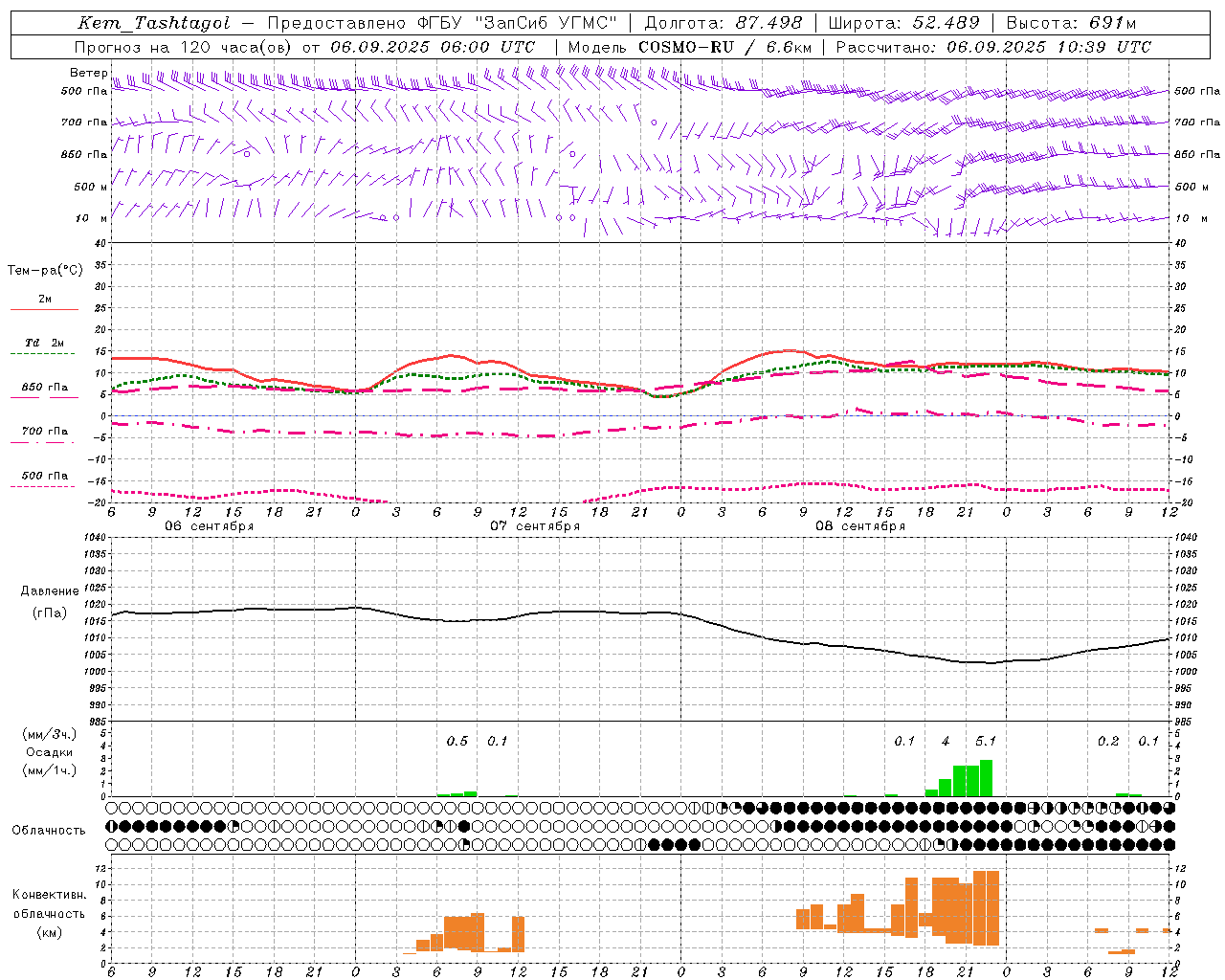Image resolution: width=1225 pixels, height=980 pixels.
Task: Click the 10 м wind level label on left
Action: click(92, 218)
